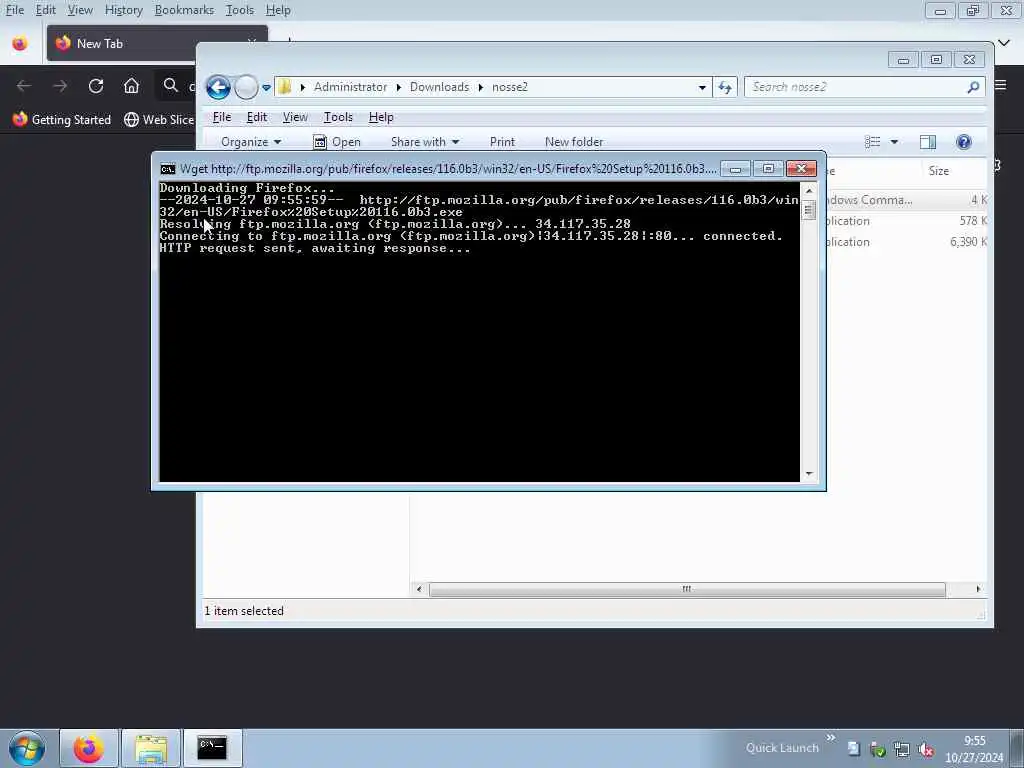
Task: Open Firefox home page icon
Action: coord(131,86)
